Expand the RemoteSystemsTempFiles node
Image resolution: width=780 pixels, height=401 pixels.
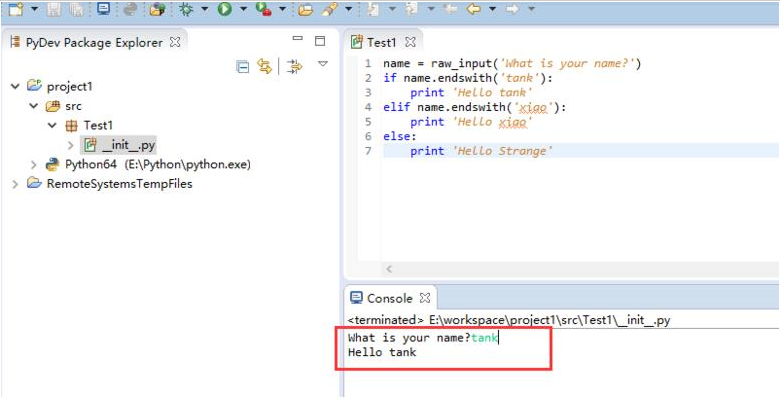coord(15,184)
